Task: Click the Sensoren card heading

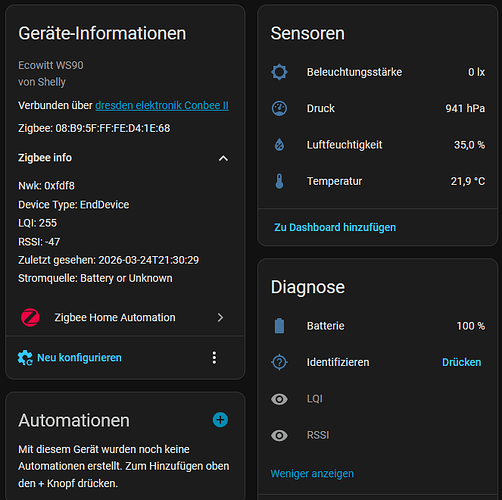Action: 307,33
